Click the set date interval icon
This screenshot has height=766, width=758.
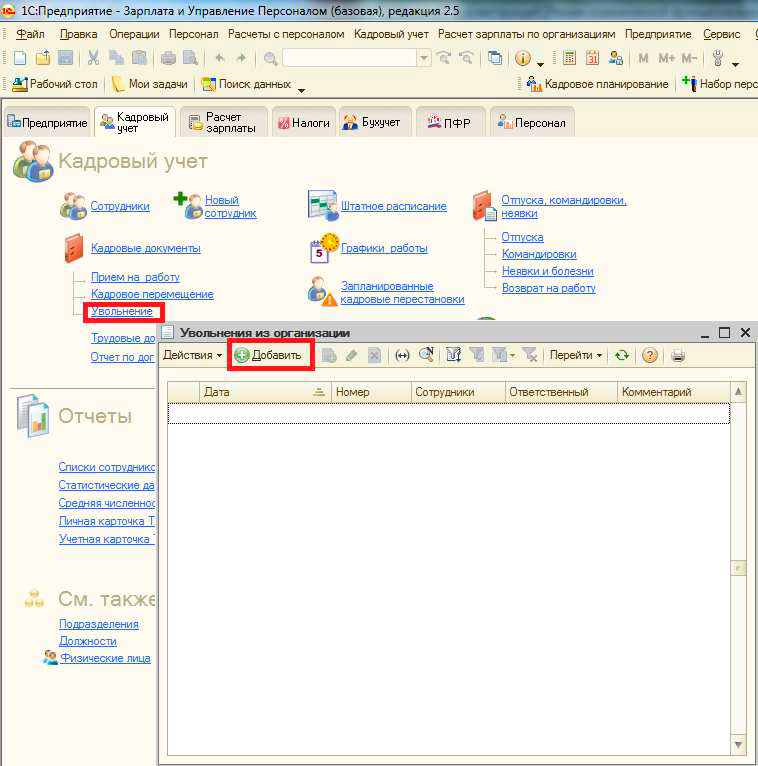[x=403, y=355]
